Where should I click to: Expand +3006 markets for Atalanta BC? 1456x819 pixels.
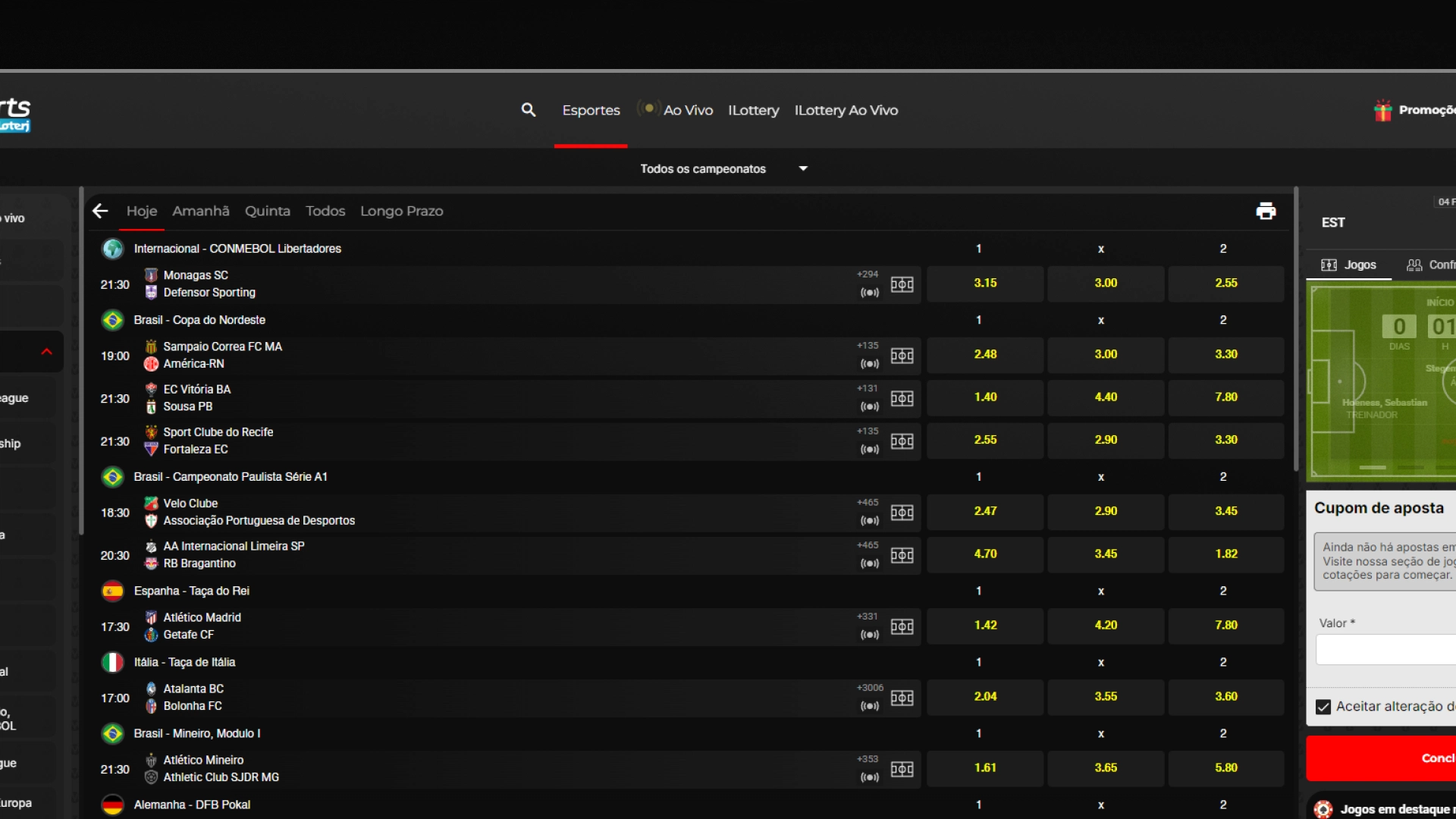coord(870,688)
